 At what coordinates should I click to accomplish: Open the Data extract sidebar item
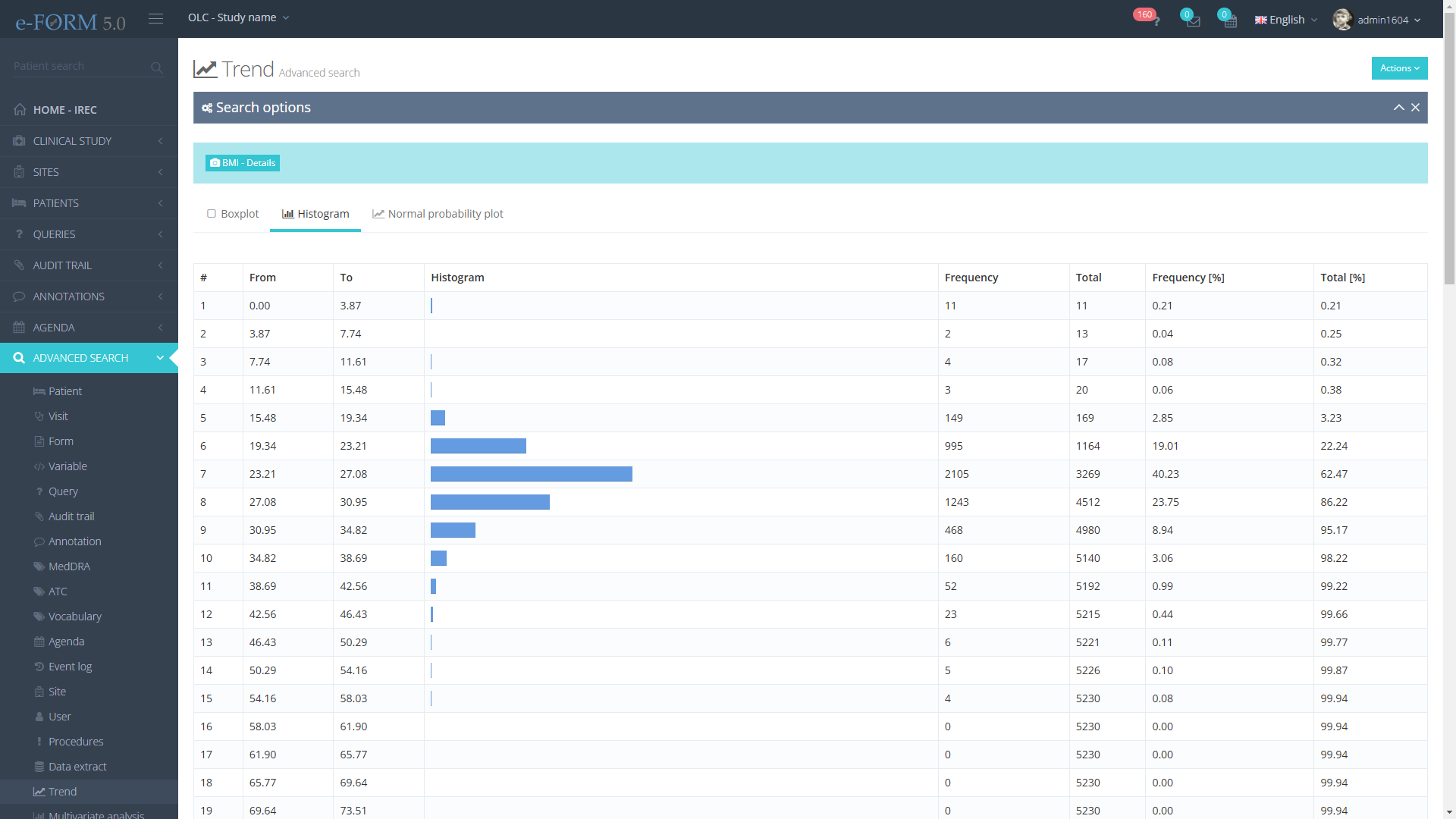(77, 767)
